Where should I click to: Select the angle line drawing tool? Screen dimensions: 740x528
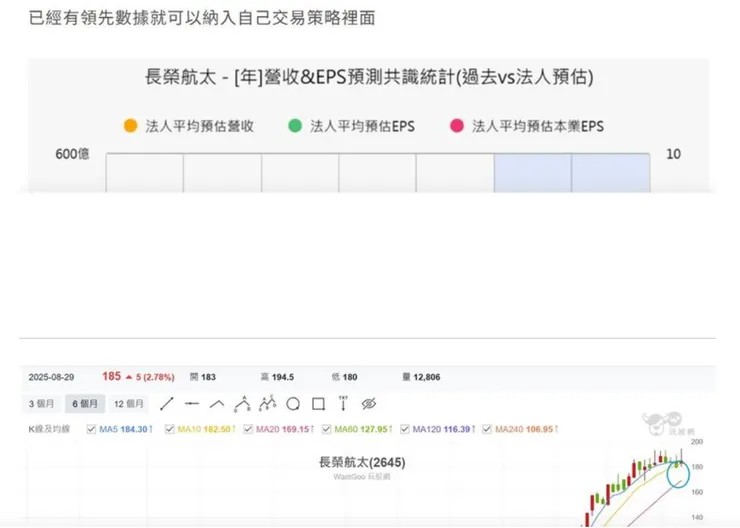click(x=217, y=404)
